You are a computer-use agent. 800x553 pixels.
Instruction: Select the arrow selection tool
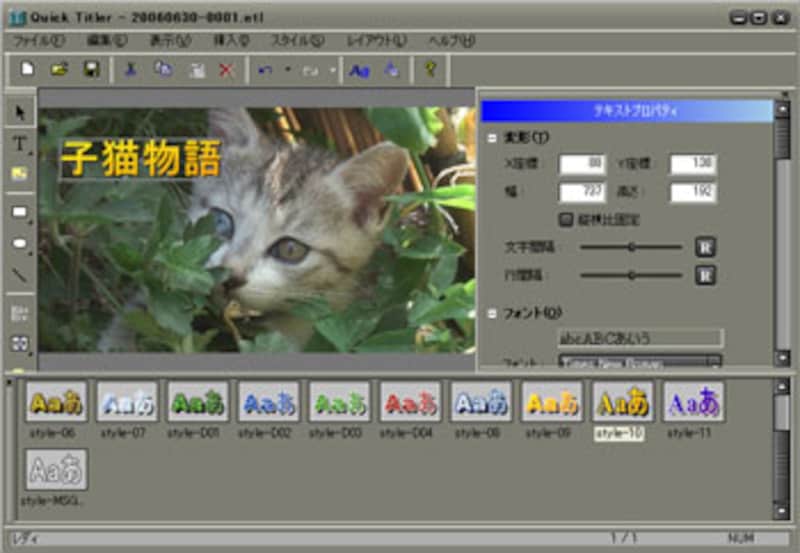tap(19, 110)
